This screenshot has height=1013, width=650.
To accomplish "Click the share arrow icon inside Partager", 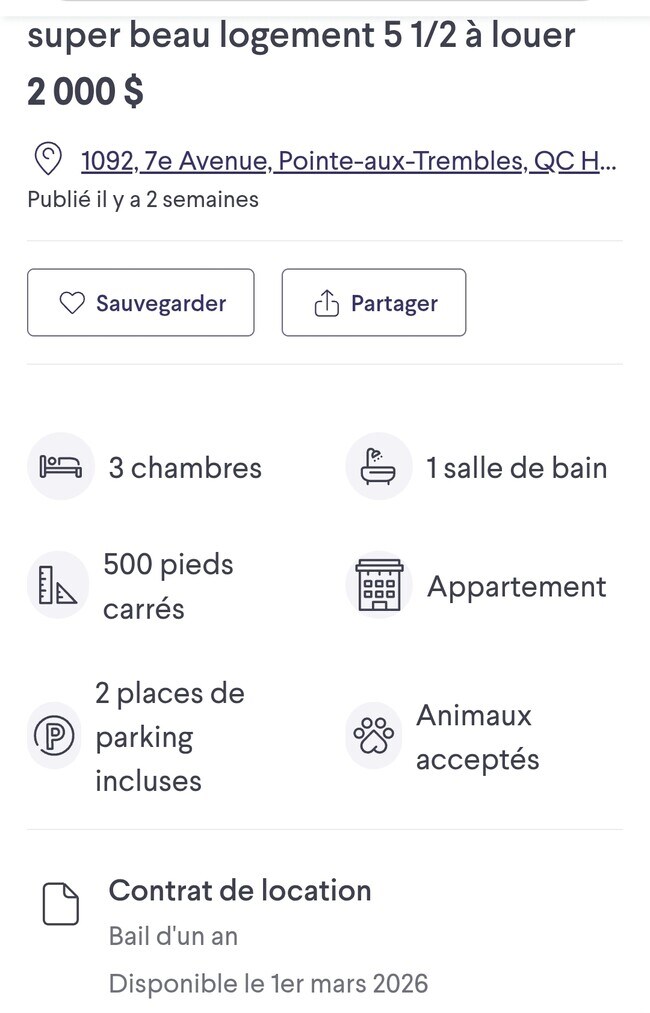I will point(327,301).
